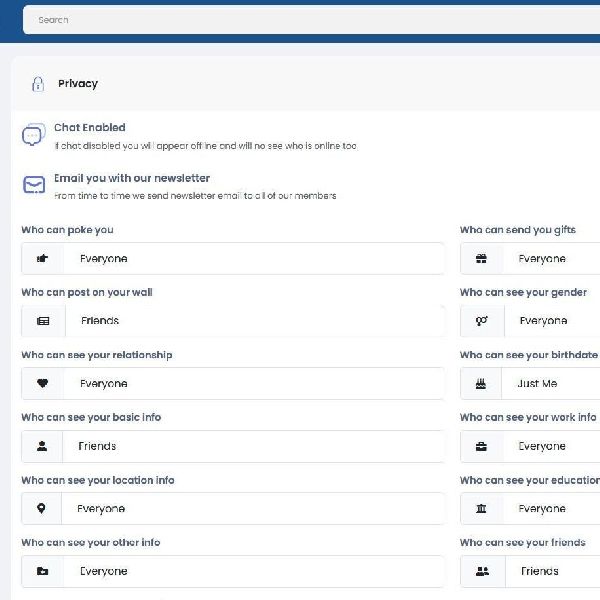Click the gender symbol icon
This screenshot has width=600, height=600.
pyautogui.click(x=481, y=321)
